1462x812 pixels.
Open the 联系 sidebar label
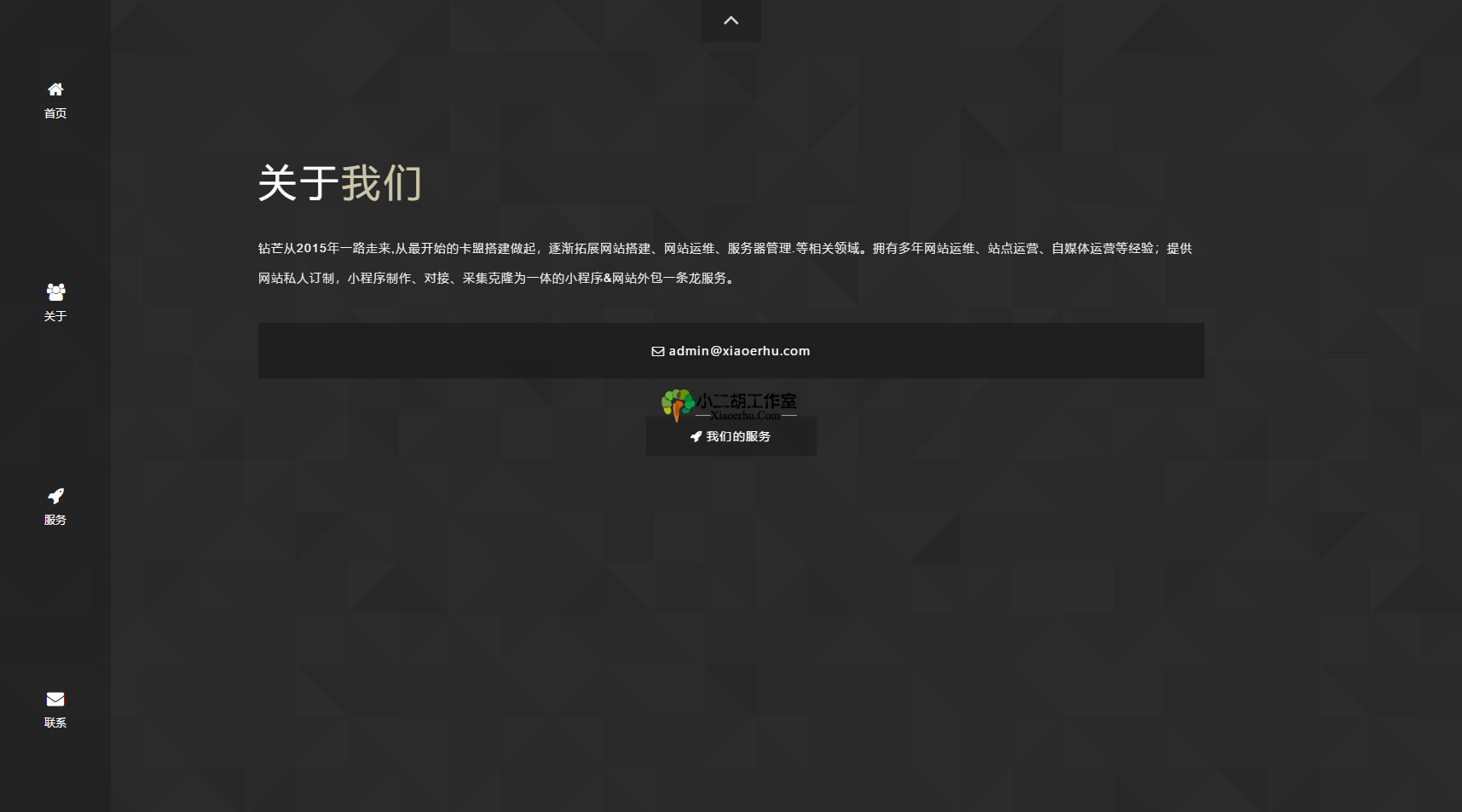tap(55, 723)
